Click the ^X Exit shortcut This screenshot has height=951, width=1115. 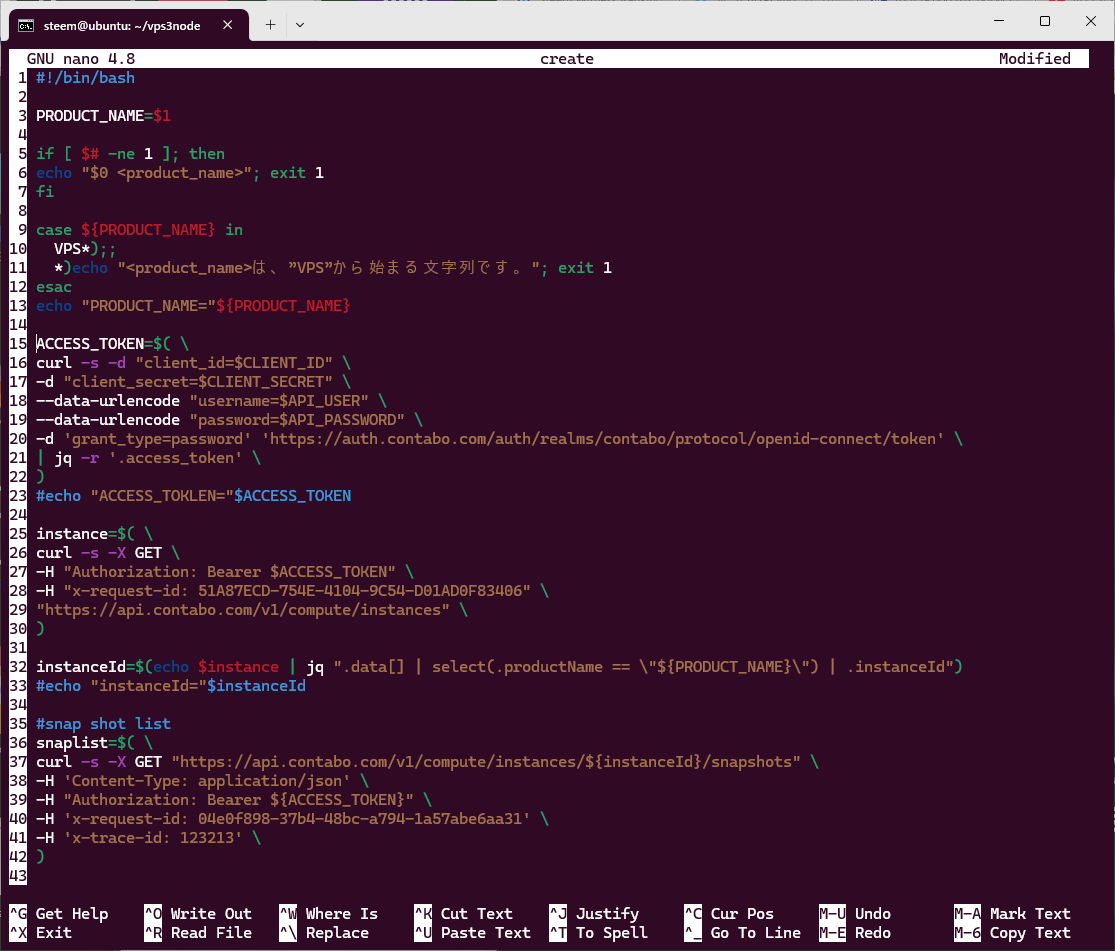click(x=41, y=933)
